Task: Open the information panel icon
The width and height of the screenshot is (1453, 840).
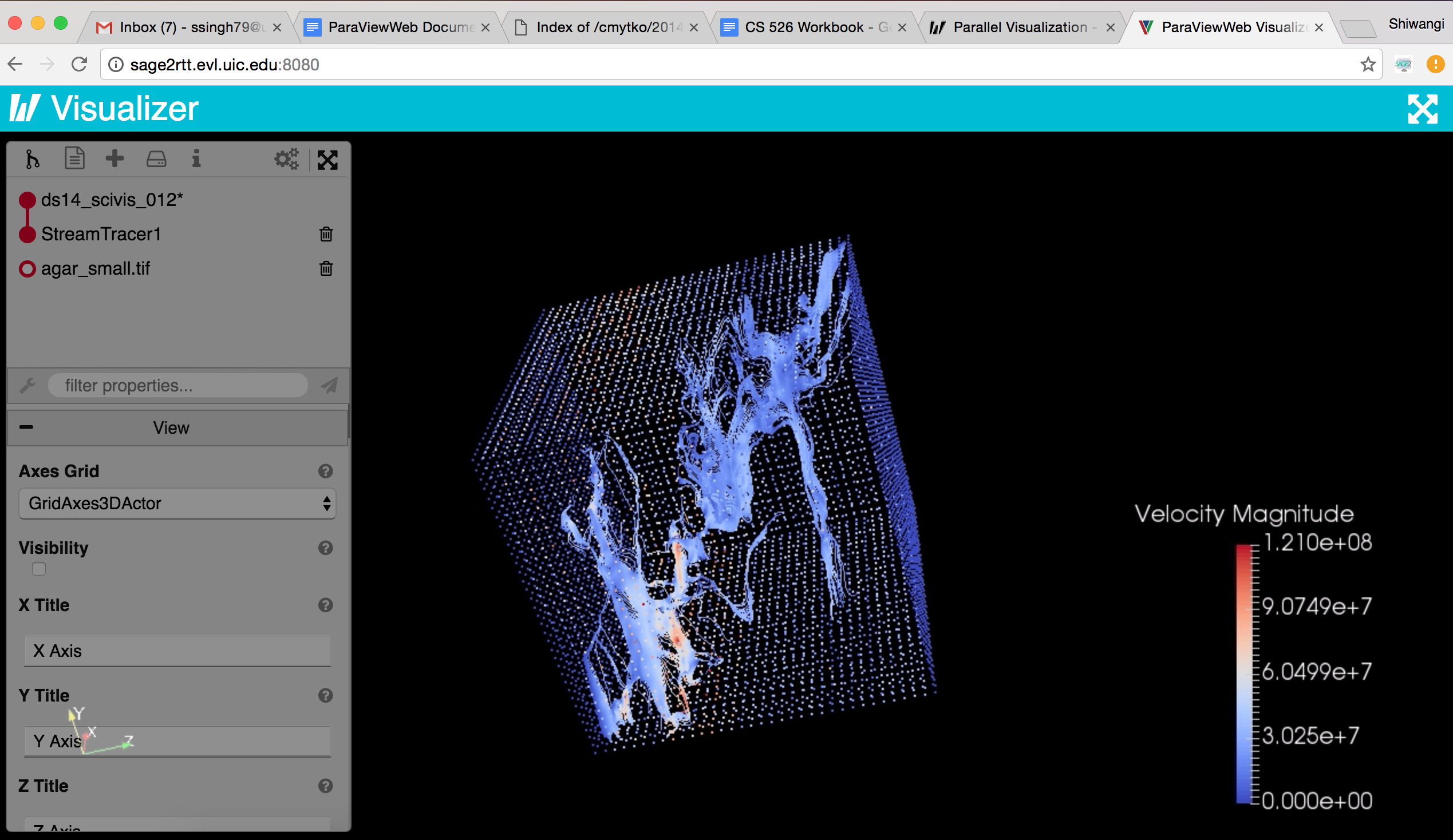Action: coord(196,159)
